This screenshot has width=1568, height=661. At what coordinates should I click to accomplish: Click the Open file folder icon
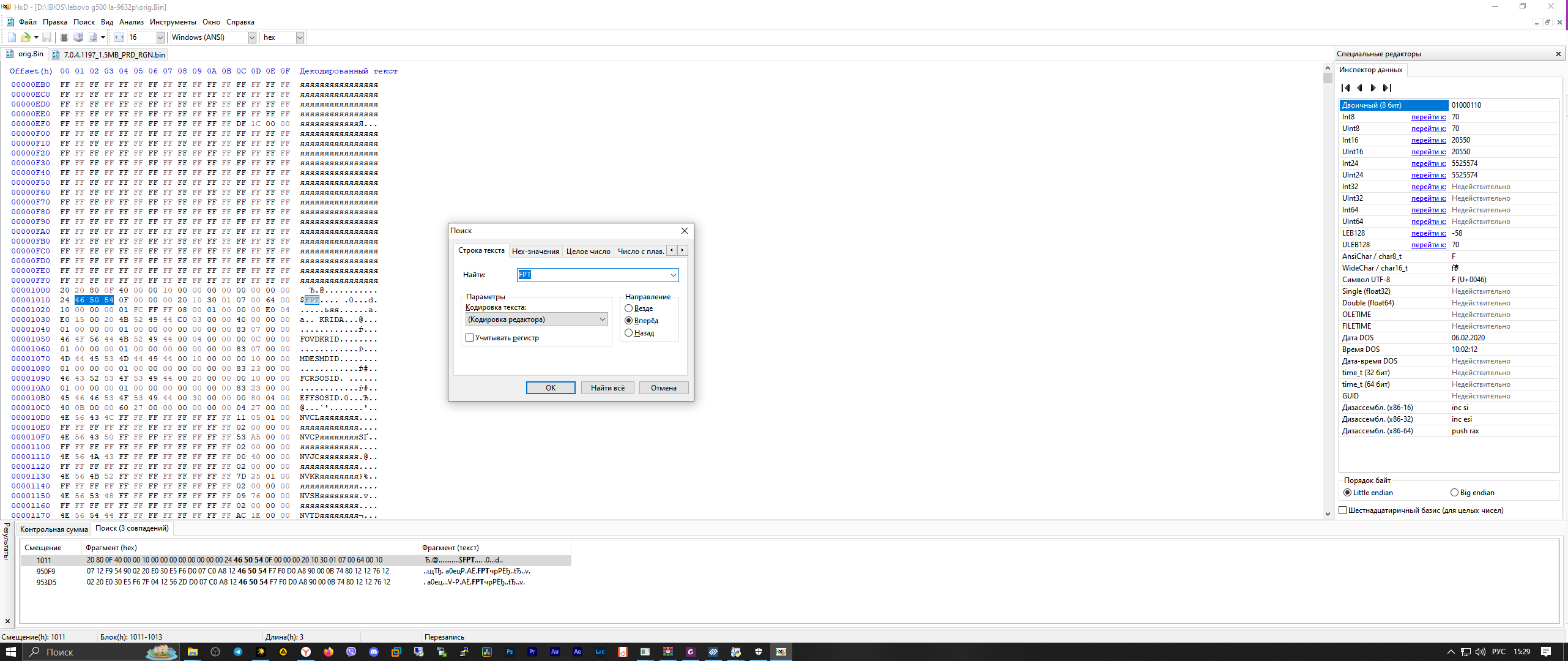pos(26,37)
